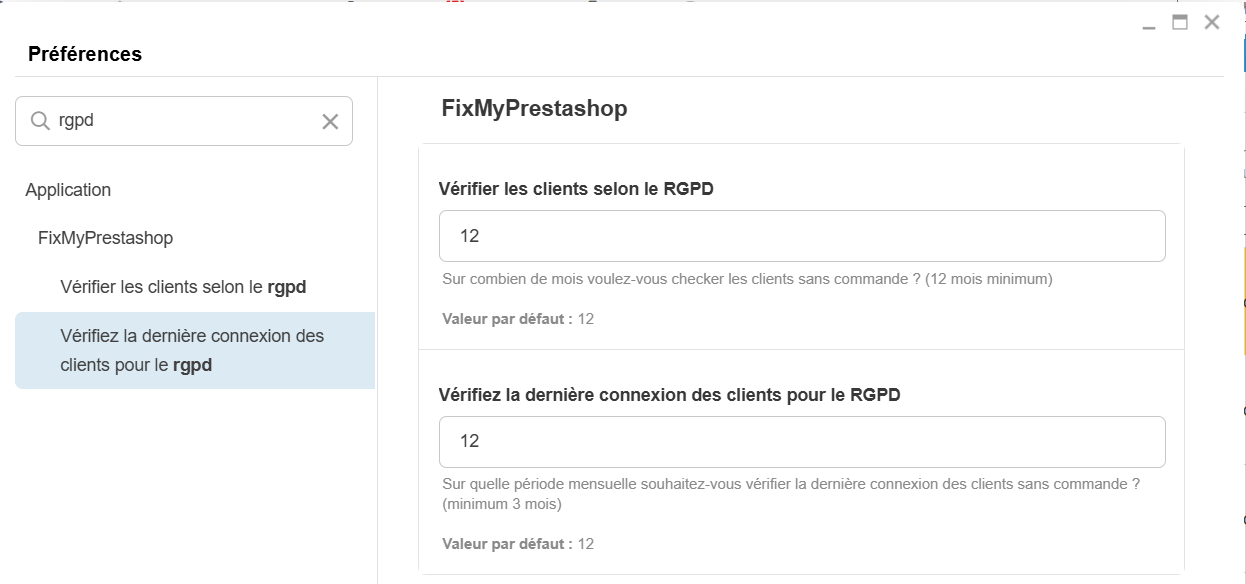The width and height of the screenshot is (1246, 584).
Task: Click the input under Vérifier les clients selon le RGPD
Action: point(801,236)
